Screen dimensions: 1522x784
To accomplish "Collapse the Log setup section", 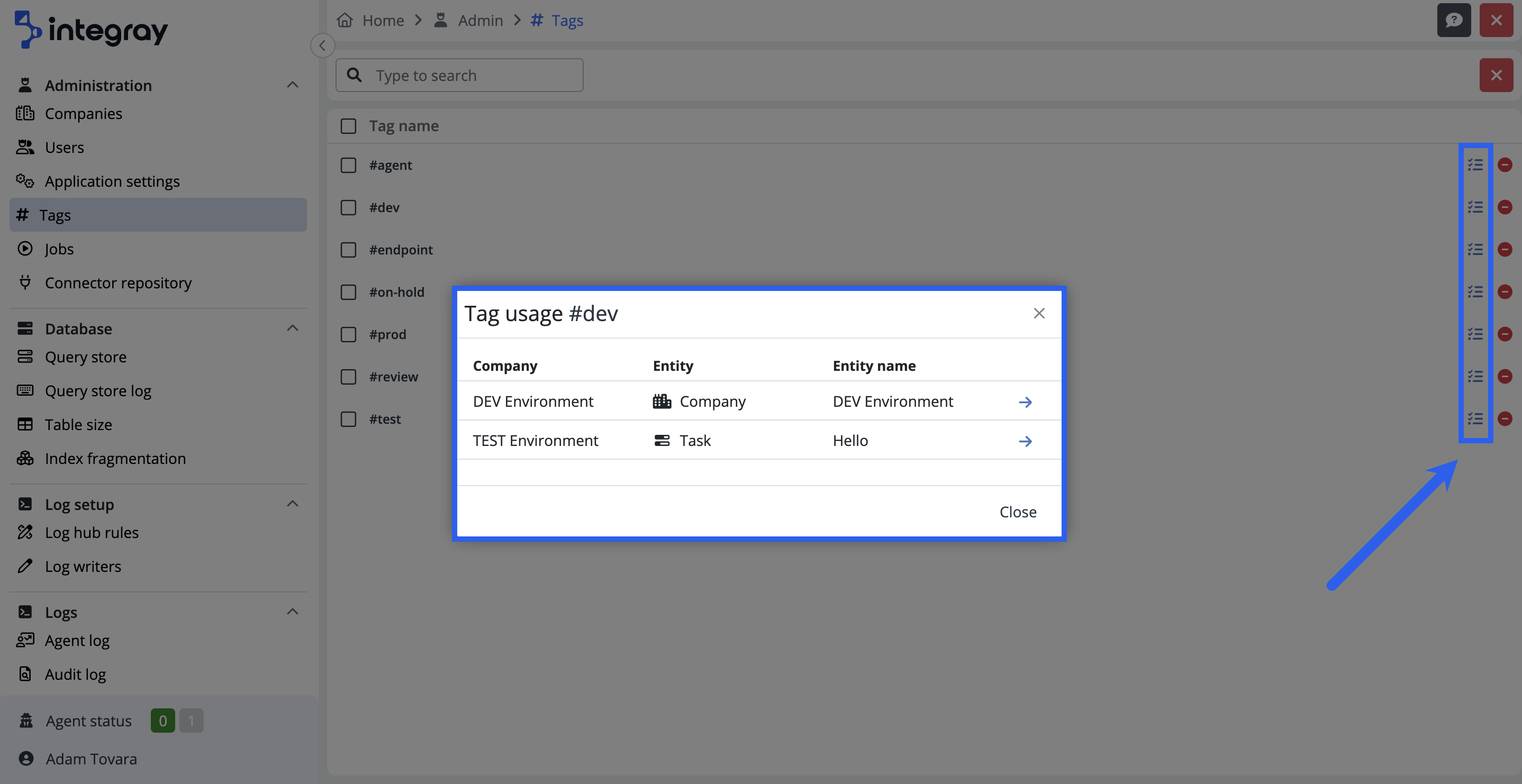I will [x=292, y=504].
